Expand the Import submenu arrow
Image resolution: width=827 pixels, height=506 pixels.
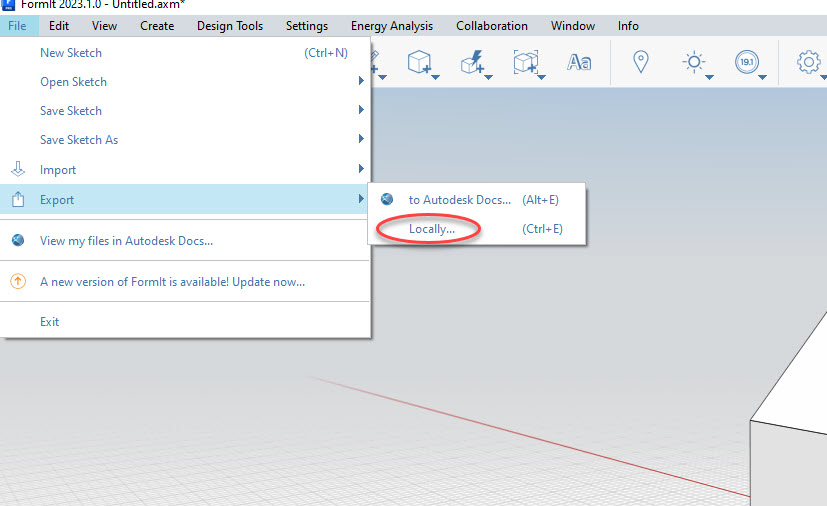pos(361,169)
